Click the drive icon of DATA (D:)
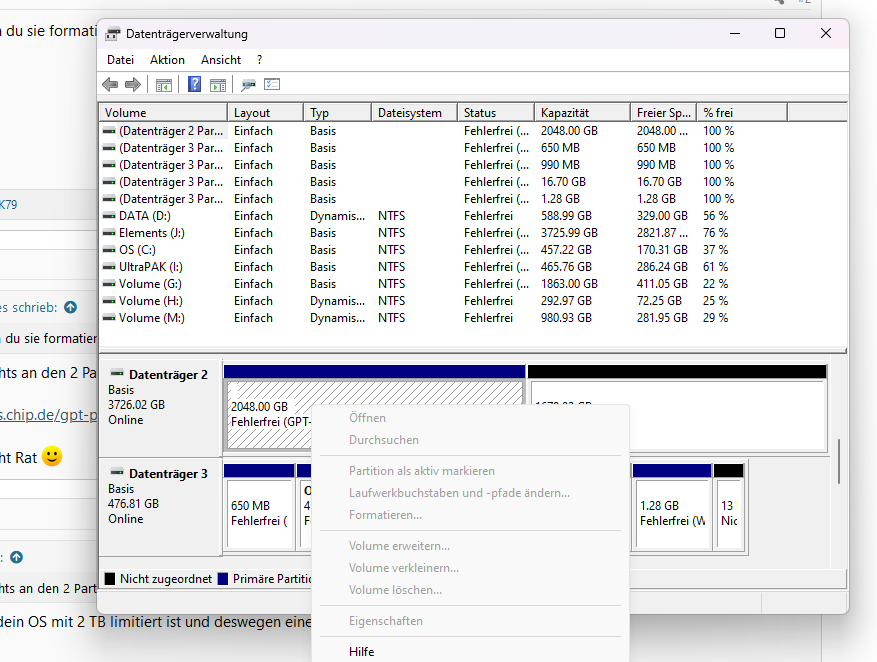Image resolution: width=877 pixels, height=662 pixels. pos(109,216)
